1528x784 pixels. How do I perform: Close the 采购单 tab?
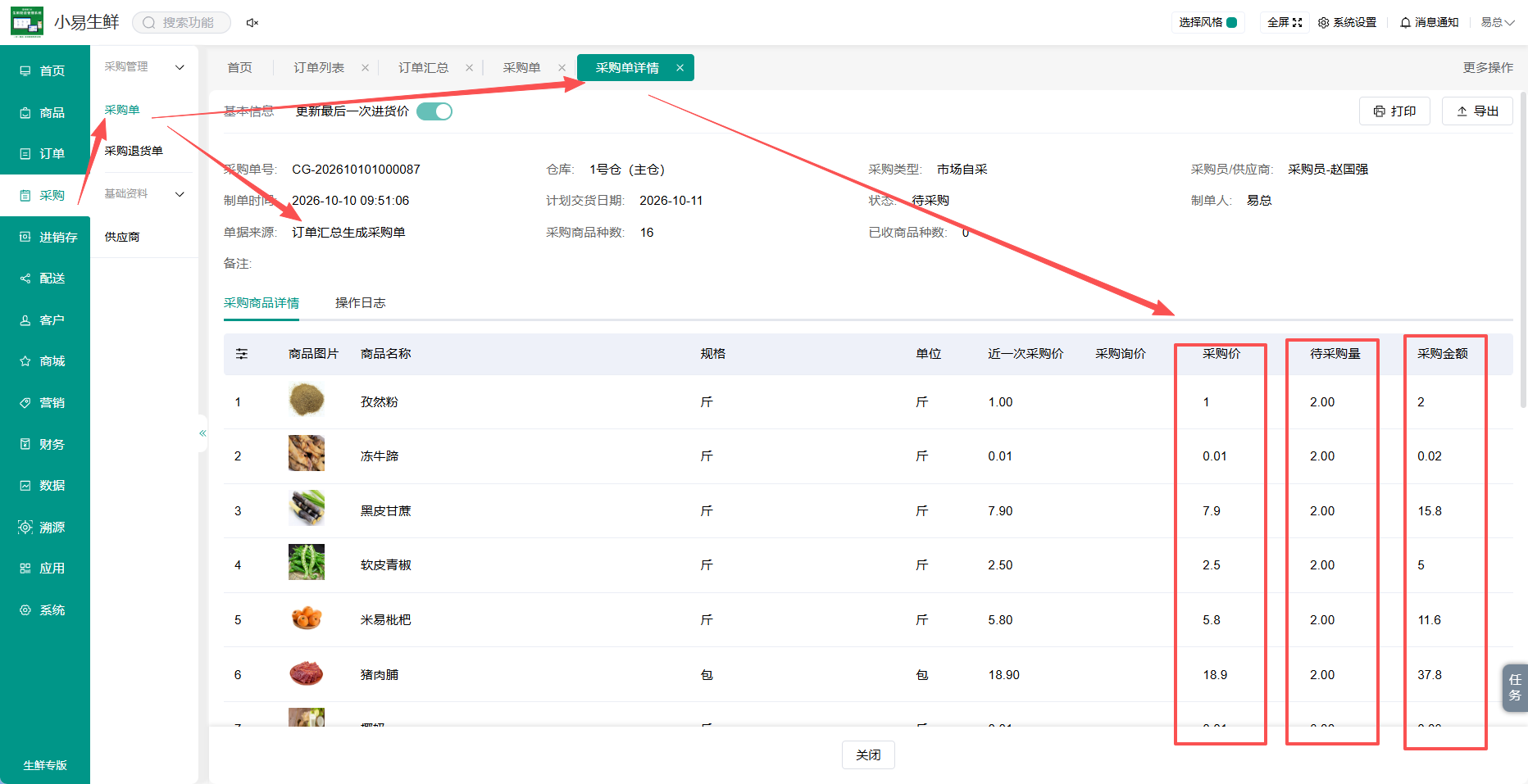tap(562, 68)
